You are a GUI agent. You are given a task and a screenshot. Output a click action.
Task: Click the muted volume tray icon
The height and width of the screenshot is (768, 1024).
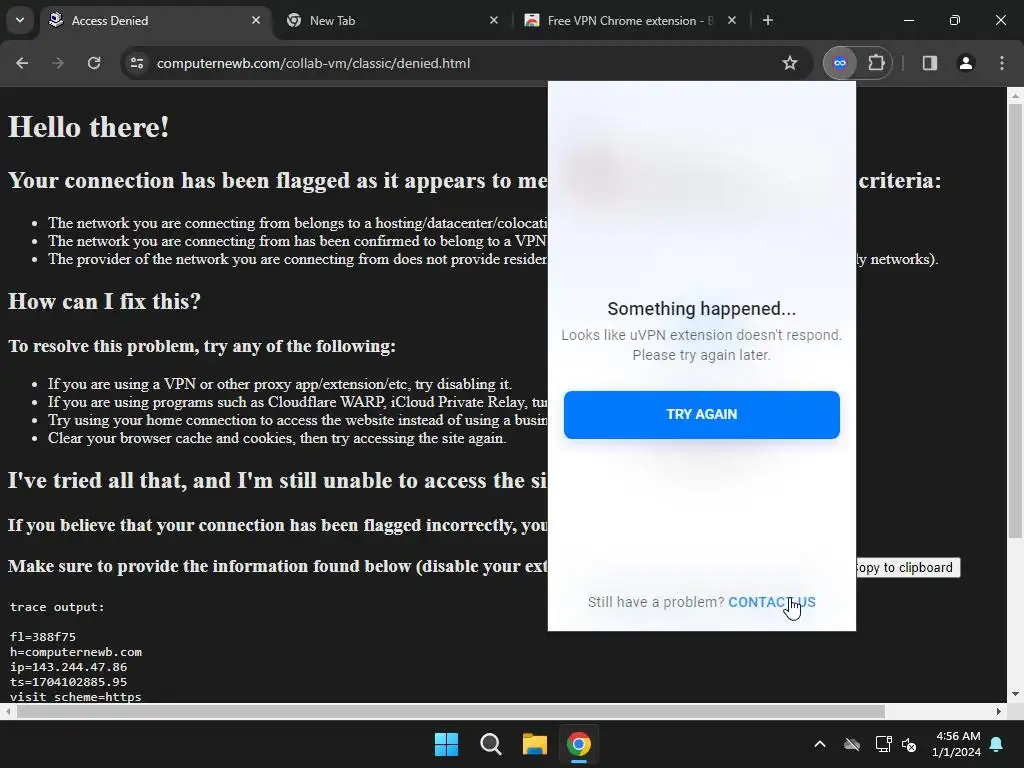tap(909, 744)
